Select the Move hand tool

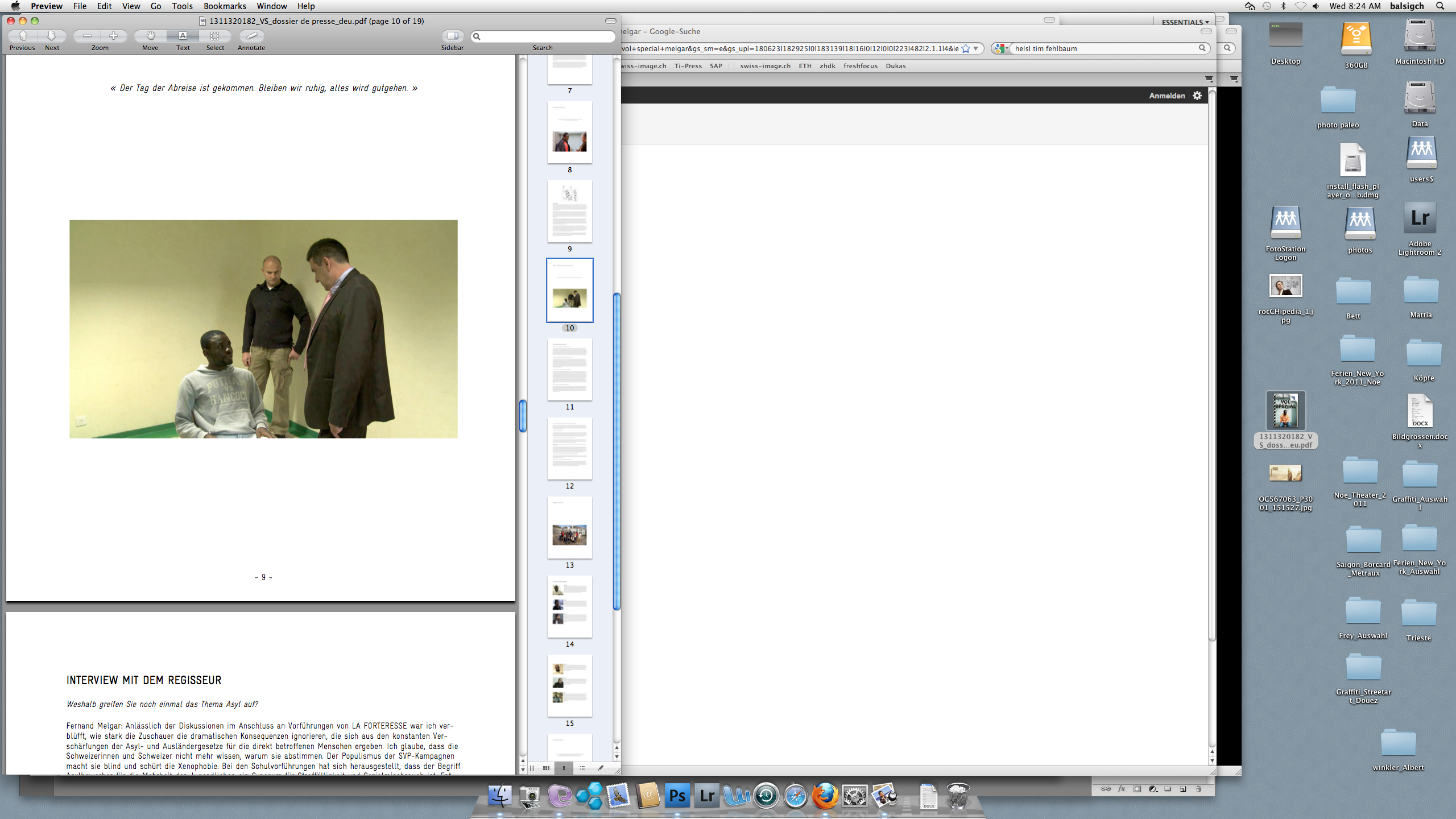(x=150, y=36)
